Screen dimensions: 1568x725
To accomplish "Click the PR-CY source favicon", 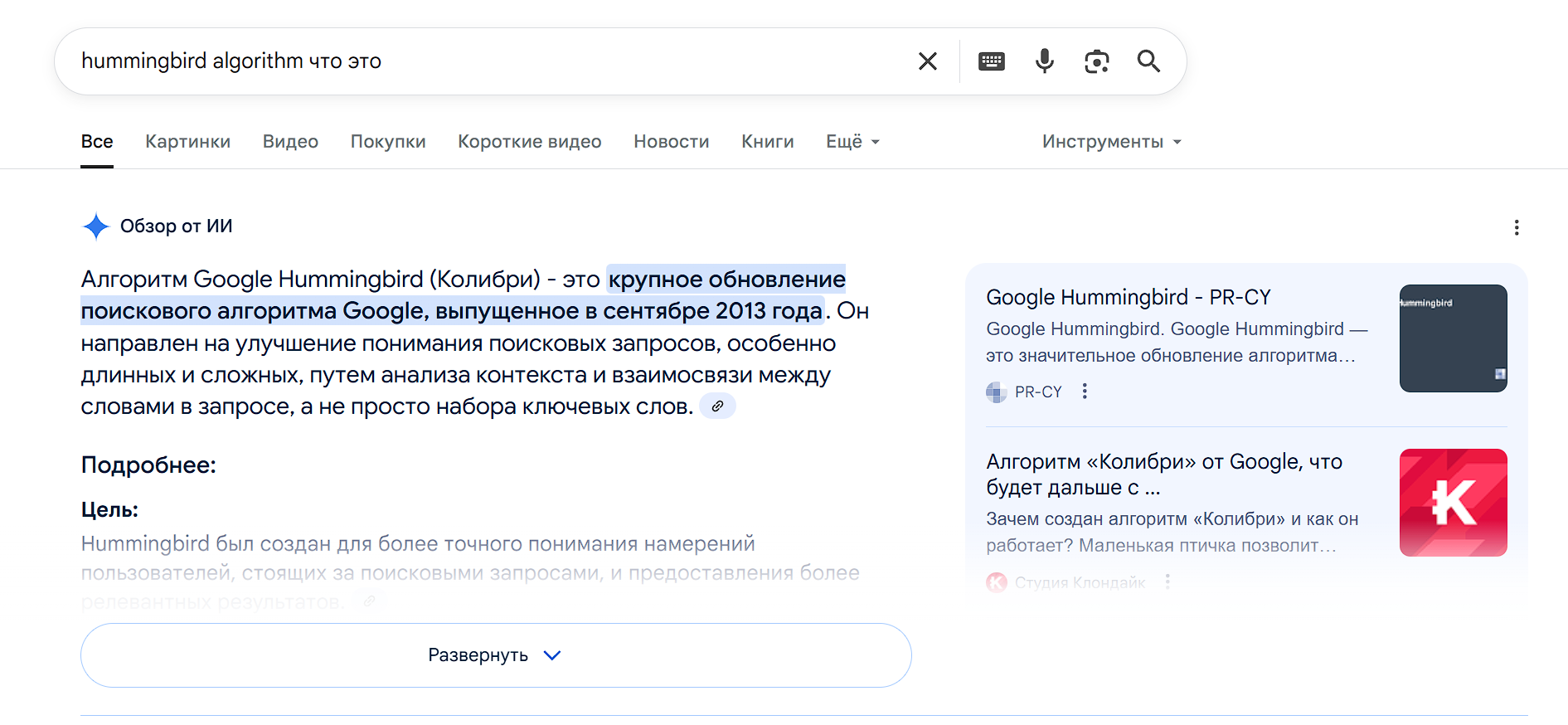I will click(x=996, y=392).
